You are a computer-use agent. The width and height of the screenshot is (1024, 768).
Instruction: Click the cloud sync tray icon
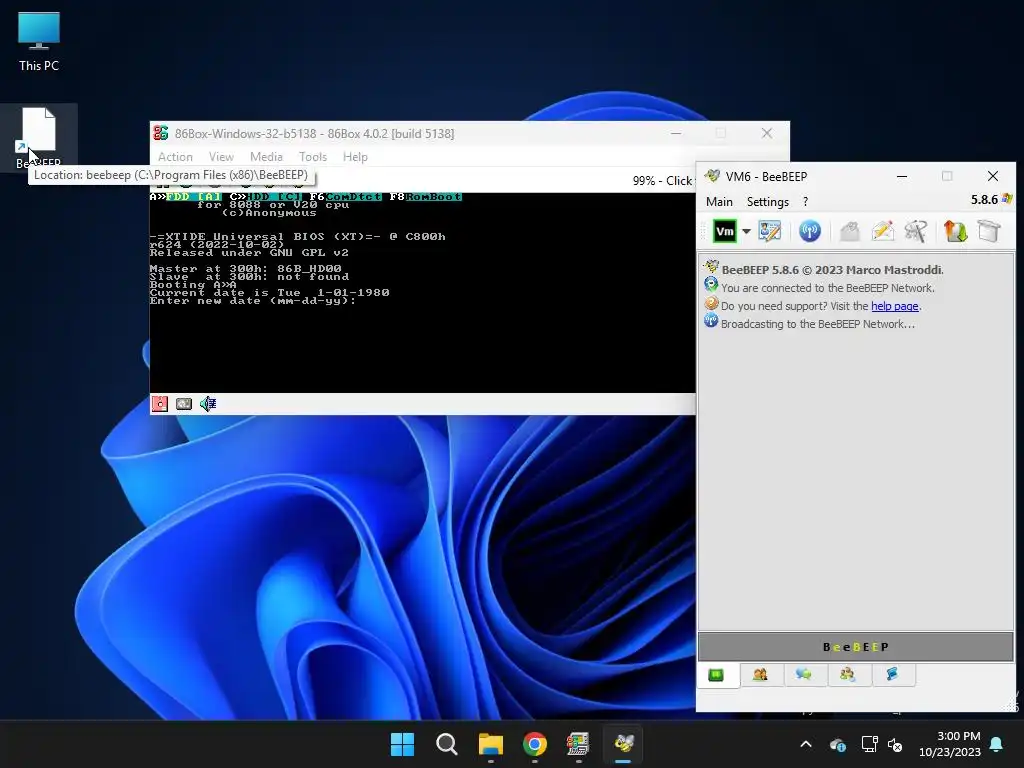(838, 744)
